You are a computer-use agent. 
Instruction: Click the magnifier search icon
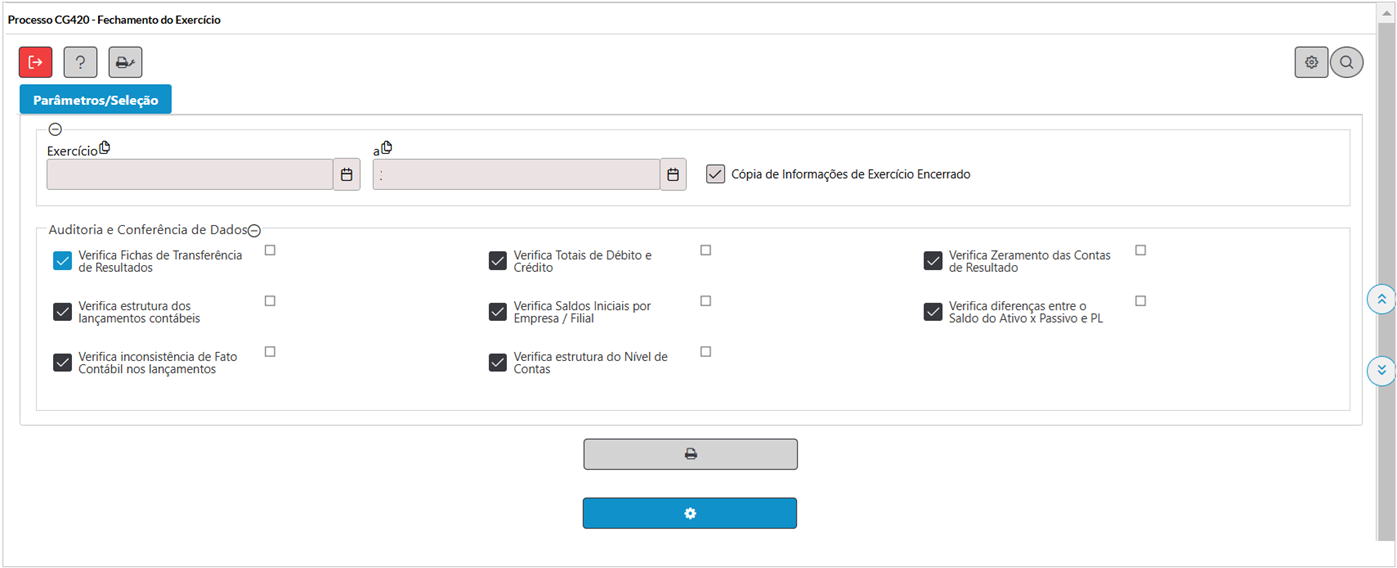(1347, 62)
